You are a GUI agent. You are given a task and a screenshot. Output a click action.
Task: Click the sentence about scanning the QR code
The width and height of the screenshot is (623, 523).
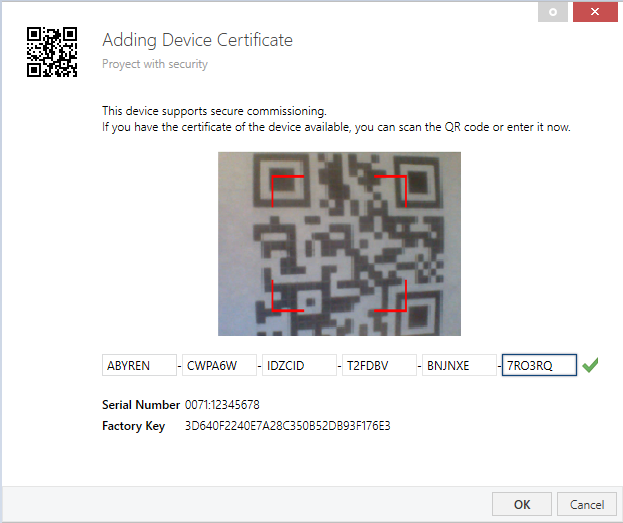336,127
